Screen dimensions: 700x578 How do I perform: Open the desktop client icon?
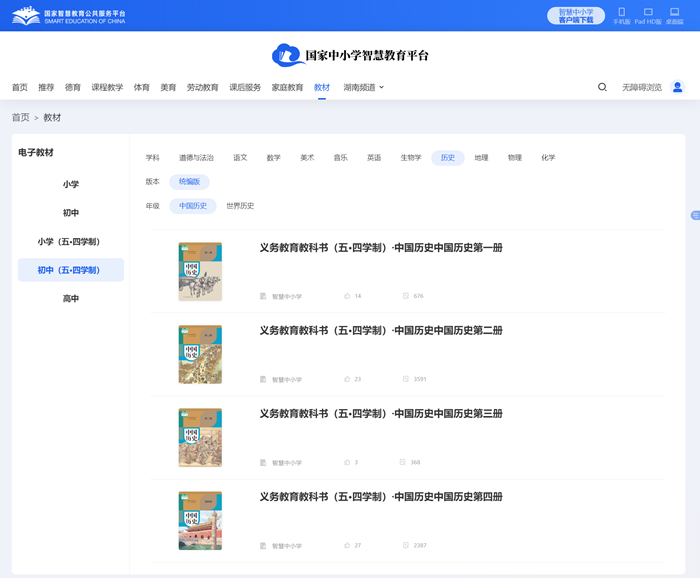click(x=675, y=12)
